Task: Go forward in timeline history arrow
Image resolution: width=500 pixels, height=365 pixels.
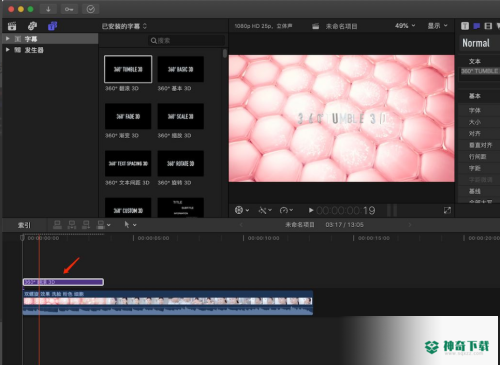Action: pos(410,225)
